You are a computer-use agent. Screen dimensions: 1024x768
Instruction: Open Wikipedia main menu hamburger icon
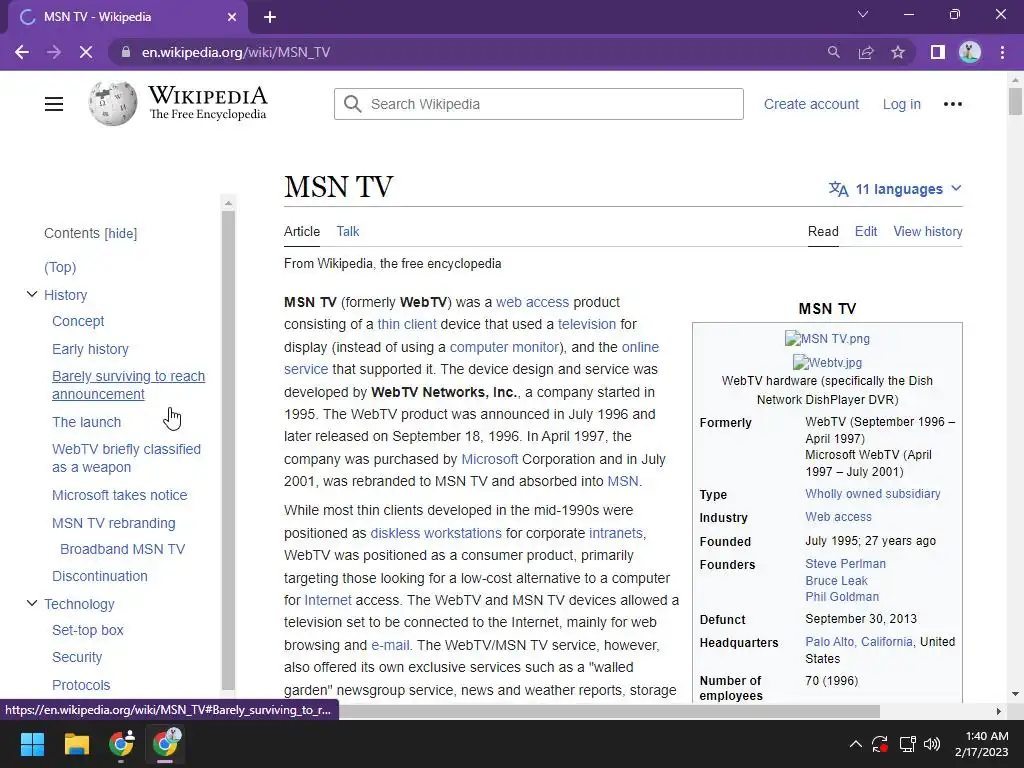(x=54, y=104)
